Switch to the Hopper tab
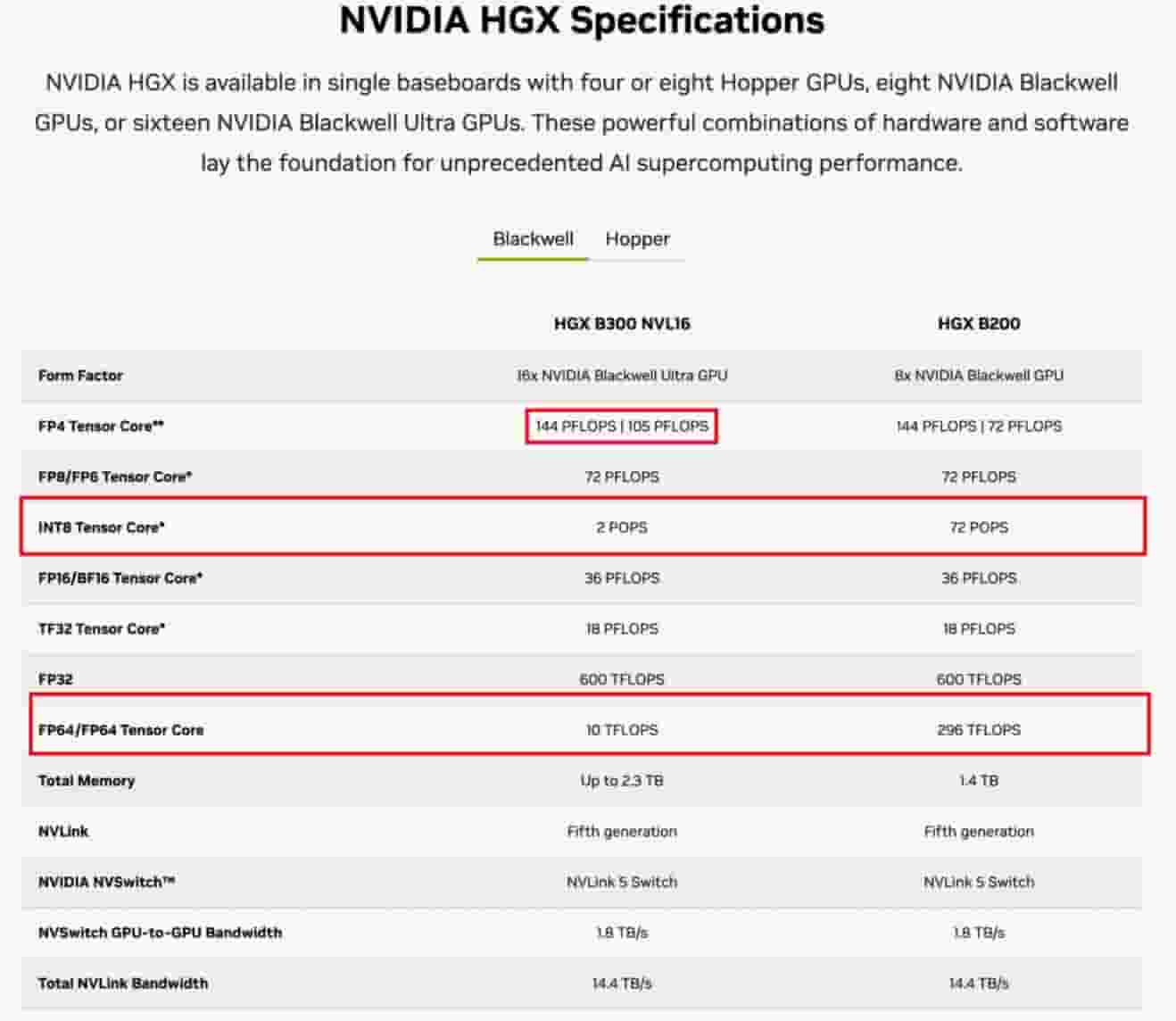This screenshot has width=1176, height=1021. pyautogui.click(x=637, y=239)
